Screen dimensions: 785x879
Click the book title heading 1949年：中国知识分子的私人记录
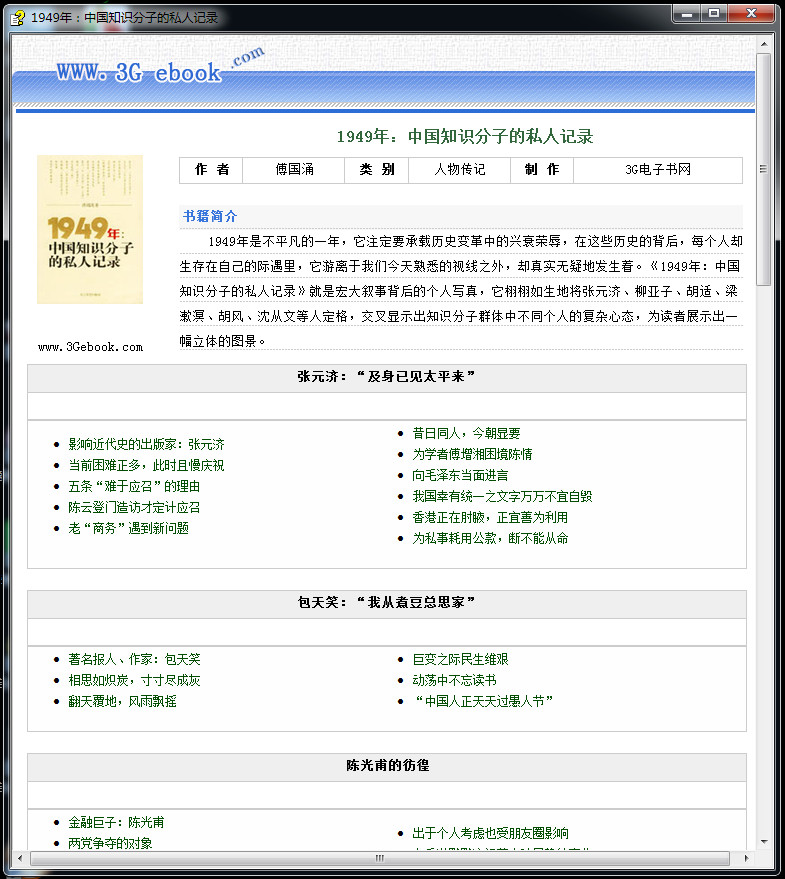coord(465,136)
